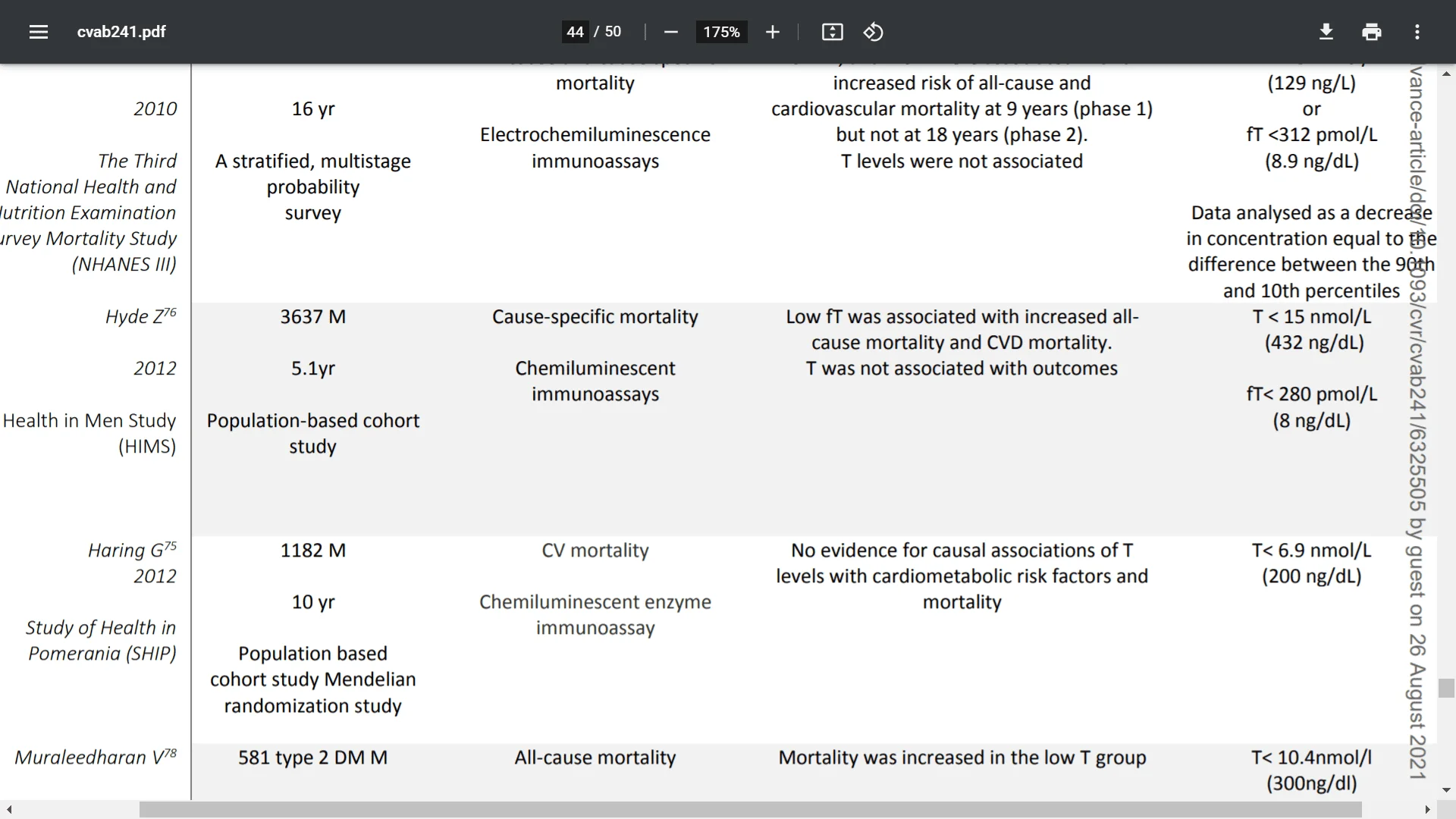Click the threshold fT <312 pmol/L
The image size is (1456, 819).
click(x=1312, y=134)
